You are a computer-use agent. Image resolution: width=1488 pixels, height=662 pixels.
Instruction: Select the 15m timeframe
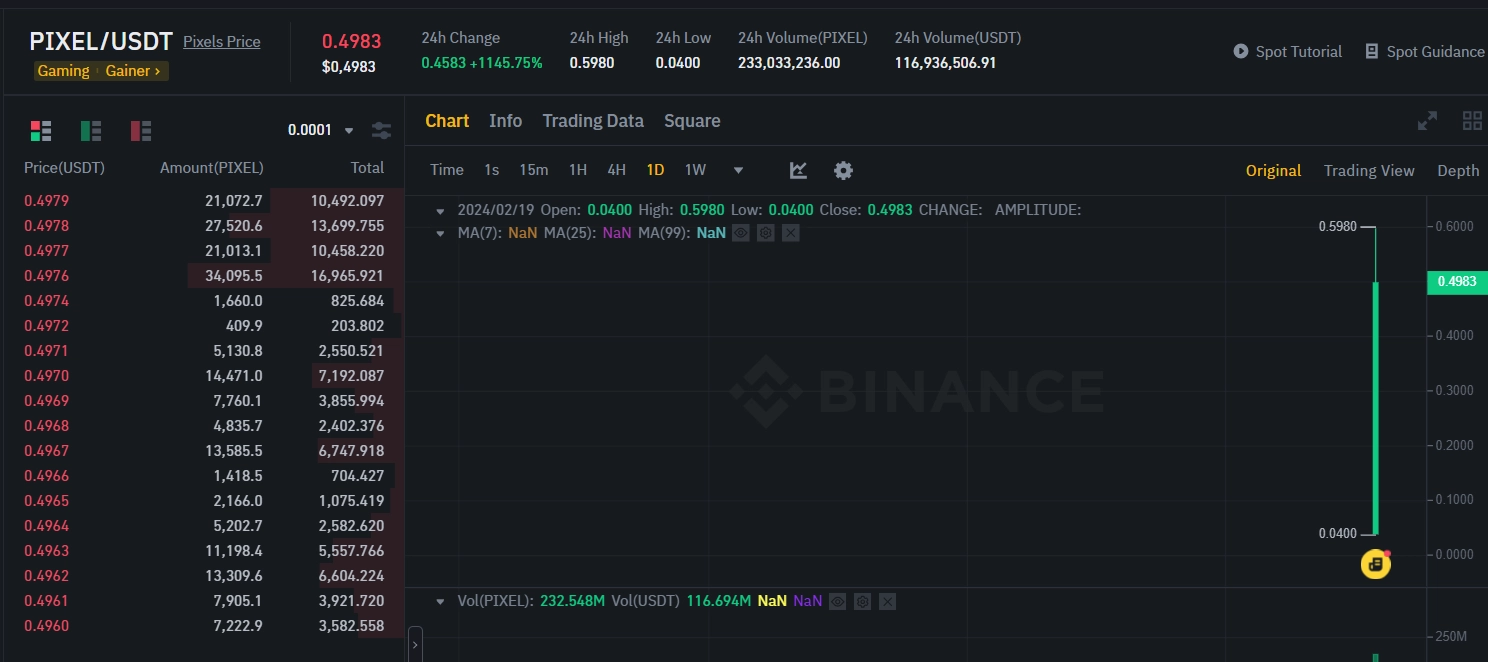click(534, 170)
